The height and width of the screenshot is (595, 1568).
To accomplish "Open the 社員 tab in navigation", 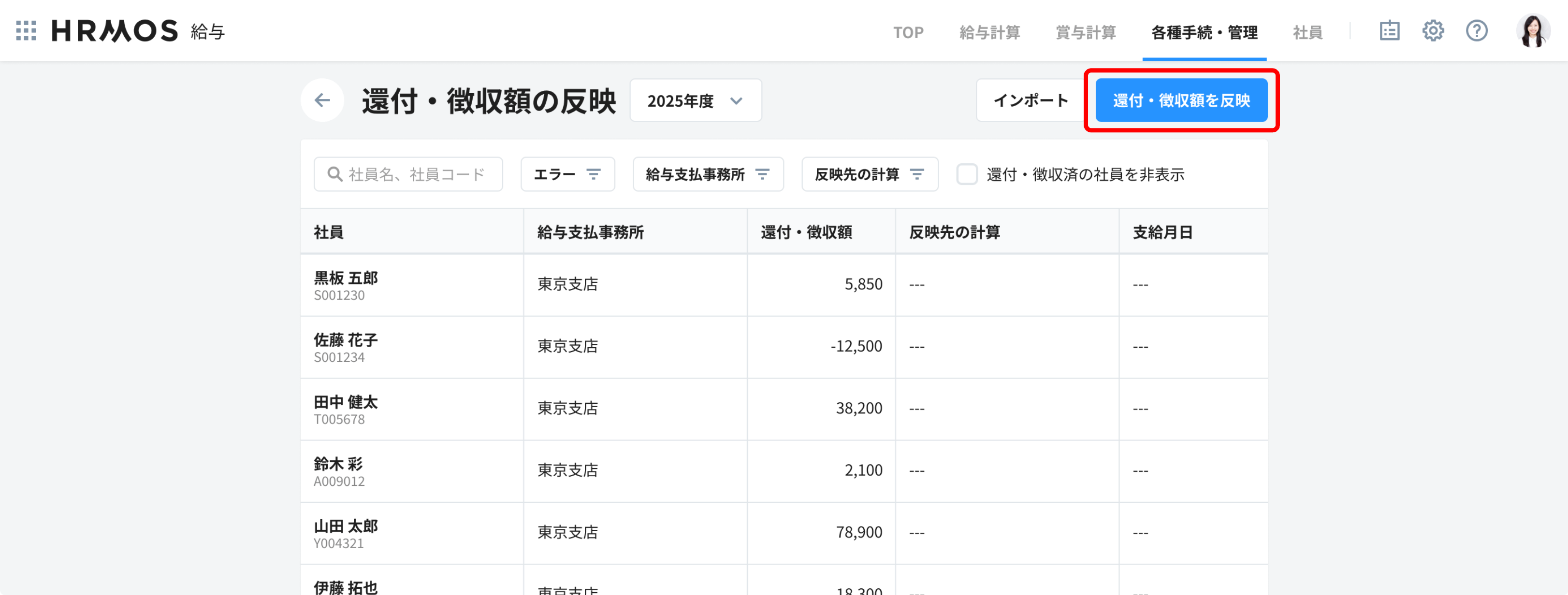I will point(1307,32).
